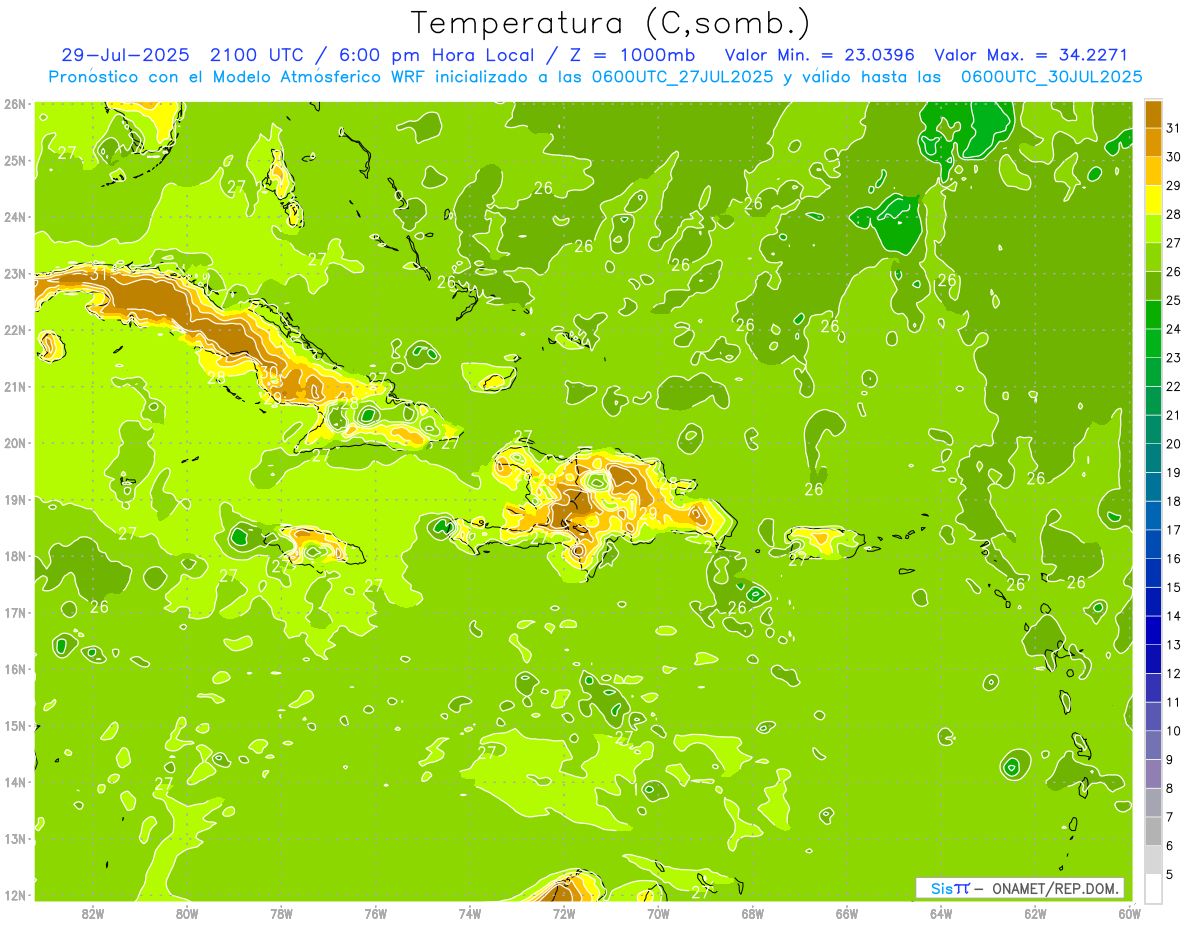Click the color scale label "20"
Image resolution: width=1200 pixels, height=927 pixels.
(1173, 444)
